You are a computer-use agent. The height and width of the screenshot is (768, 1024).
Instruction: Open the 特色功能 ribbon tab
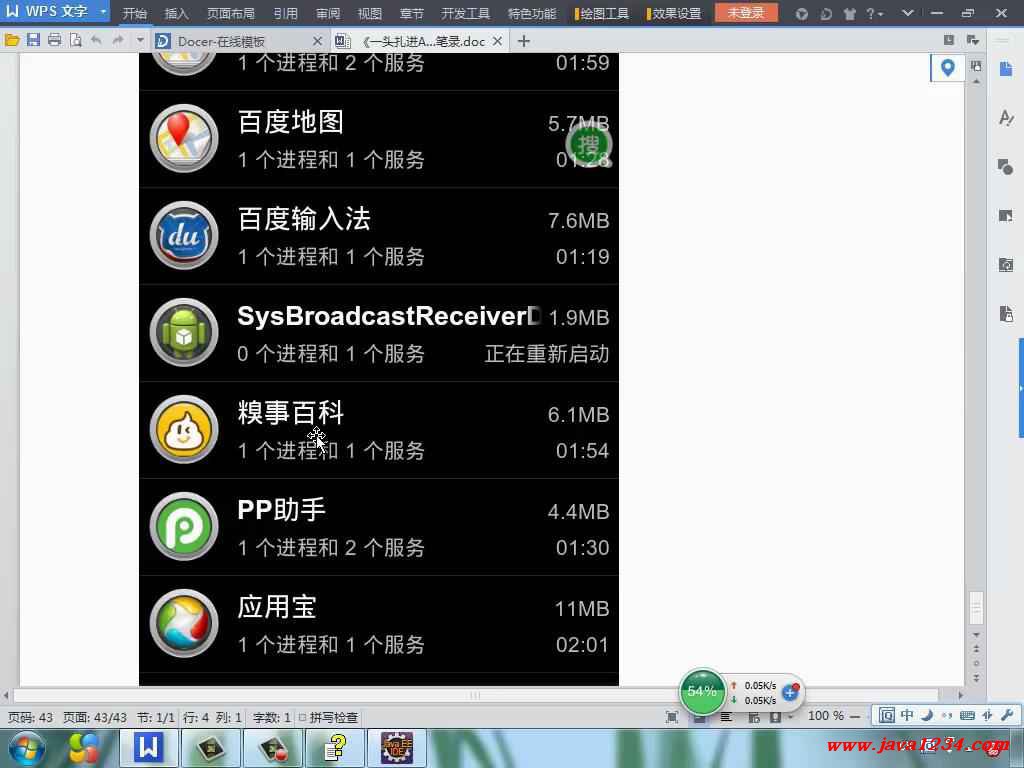point(532,13)
